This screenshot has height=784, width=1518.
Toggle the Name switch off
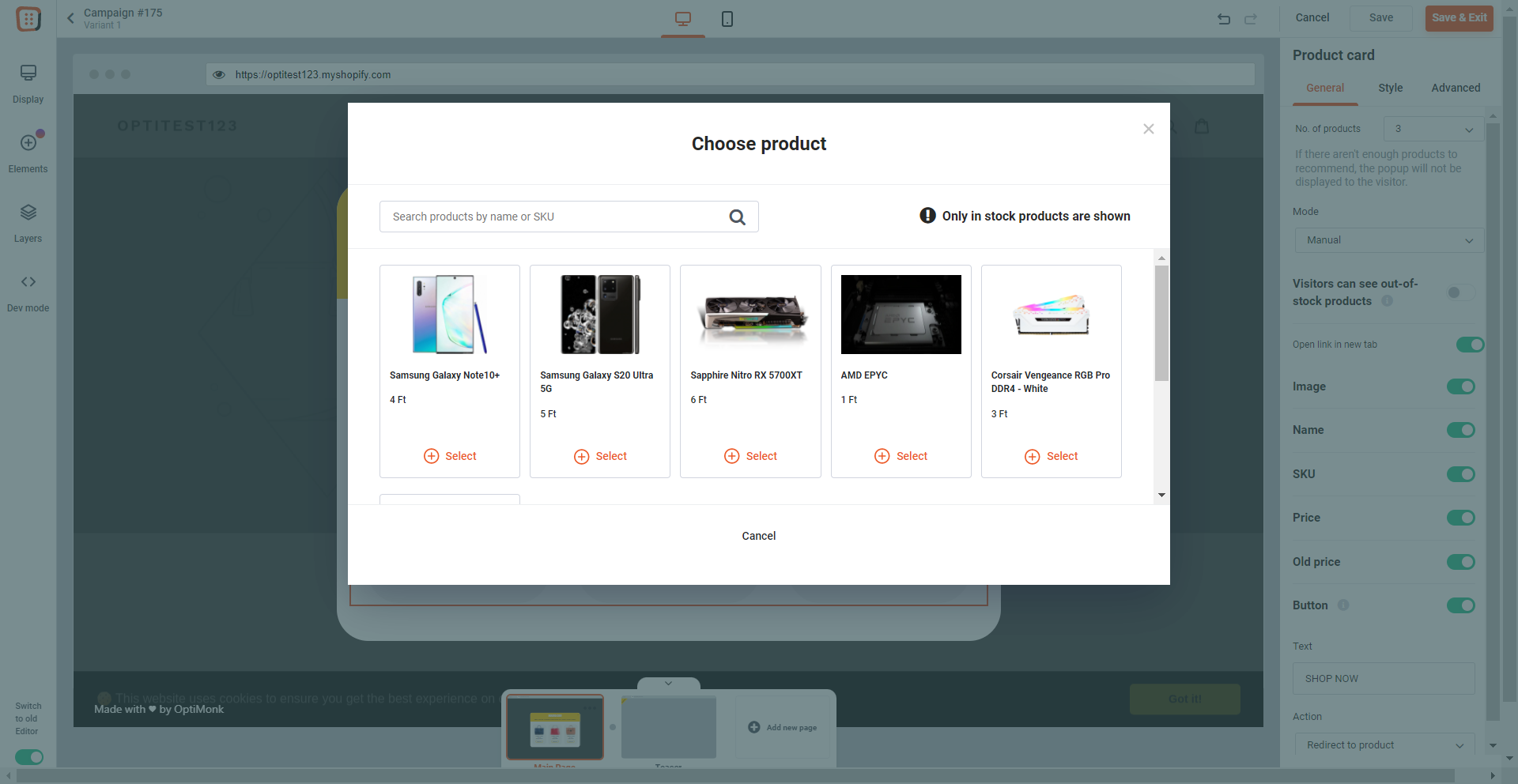click(x=1461, y=430)
